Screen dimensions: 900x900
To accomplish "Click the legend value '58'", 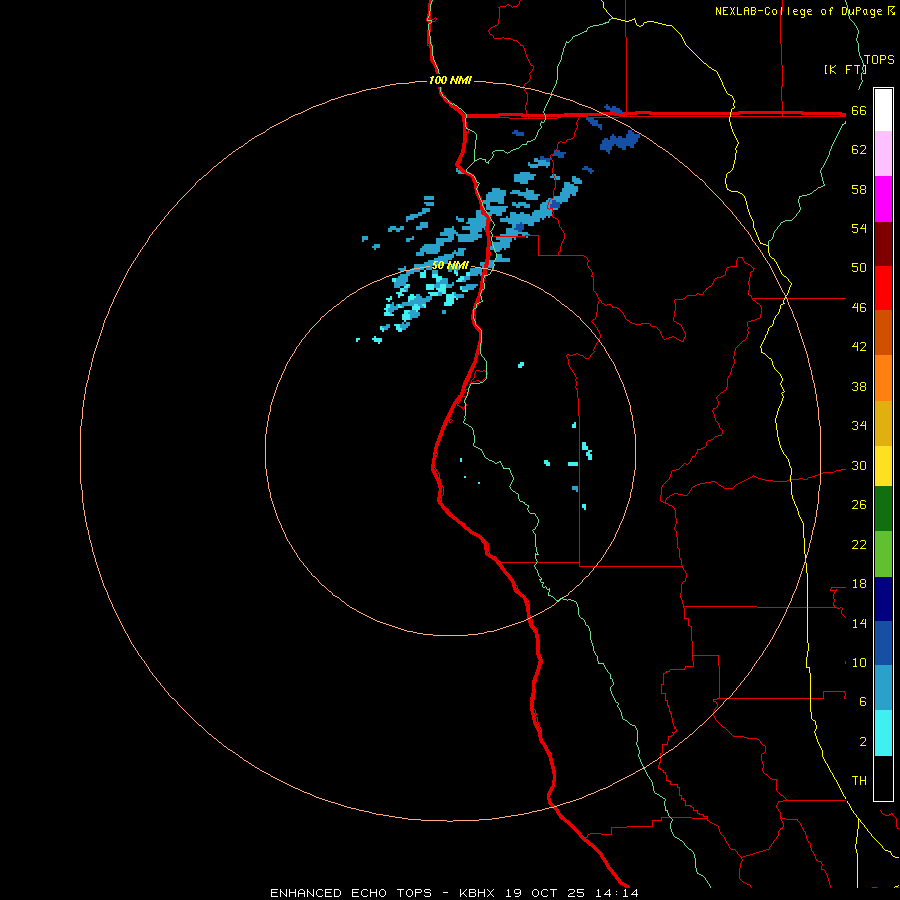I will tap(859, 189).
